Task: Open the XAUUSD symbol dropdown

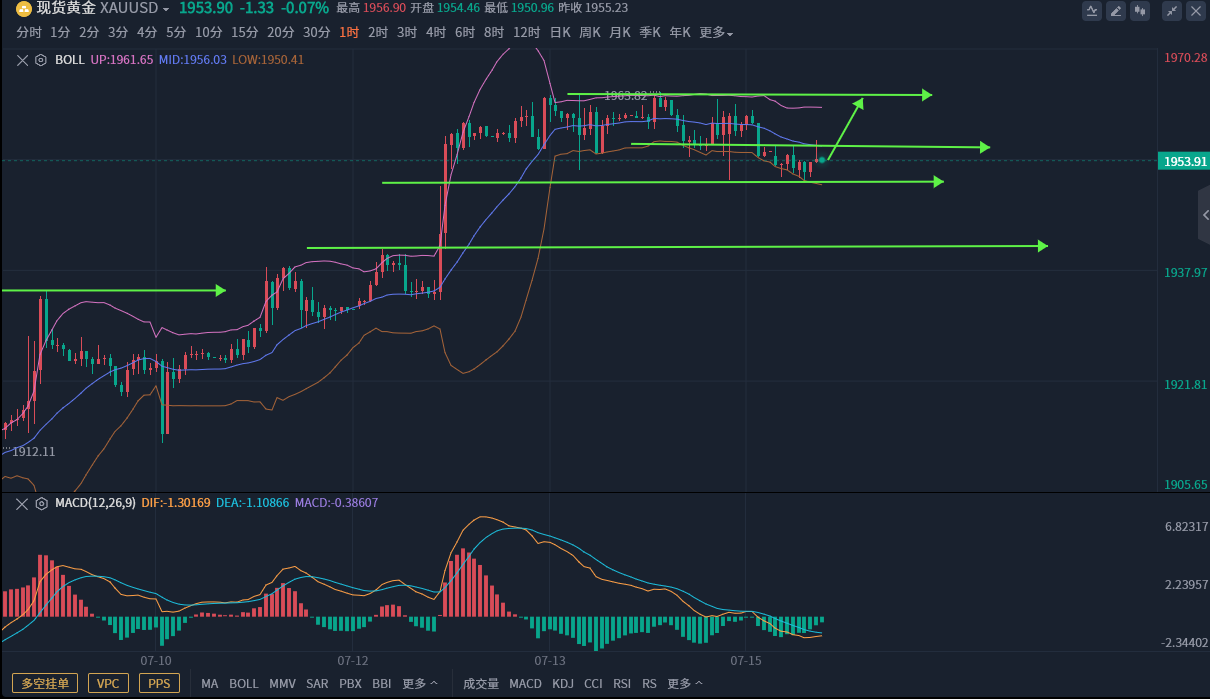Action: (166, 9)
